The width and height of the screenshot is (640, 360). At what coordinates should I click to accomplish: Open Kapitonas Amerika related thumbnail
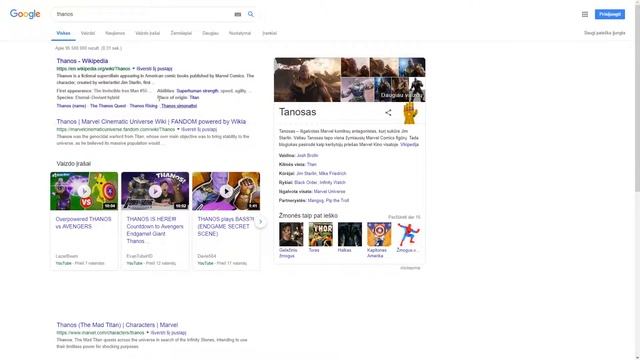click(379, 234)
